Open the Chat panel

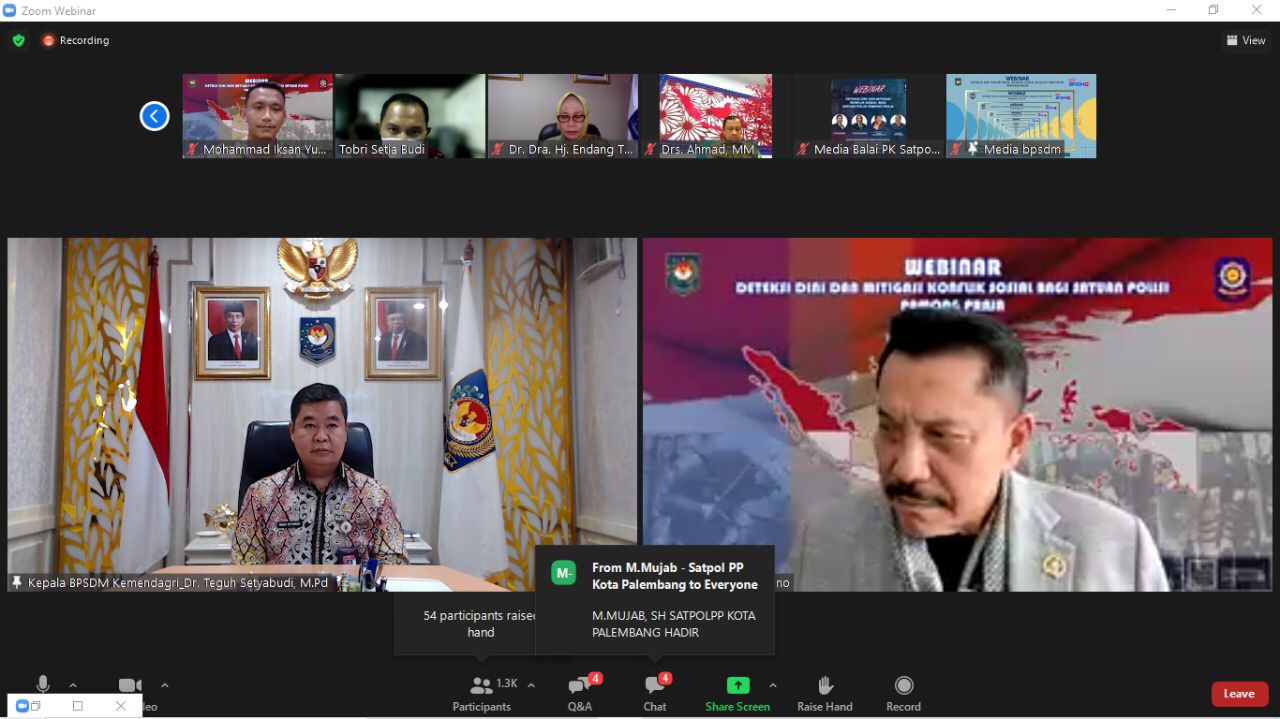655,693
